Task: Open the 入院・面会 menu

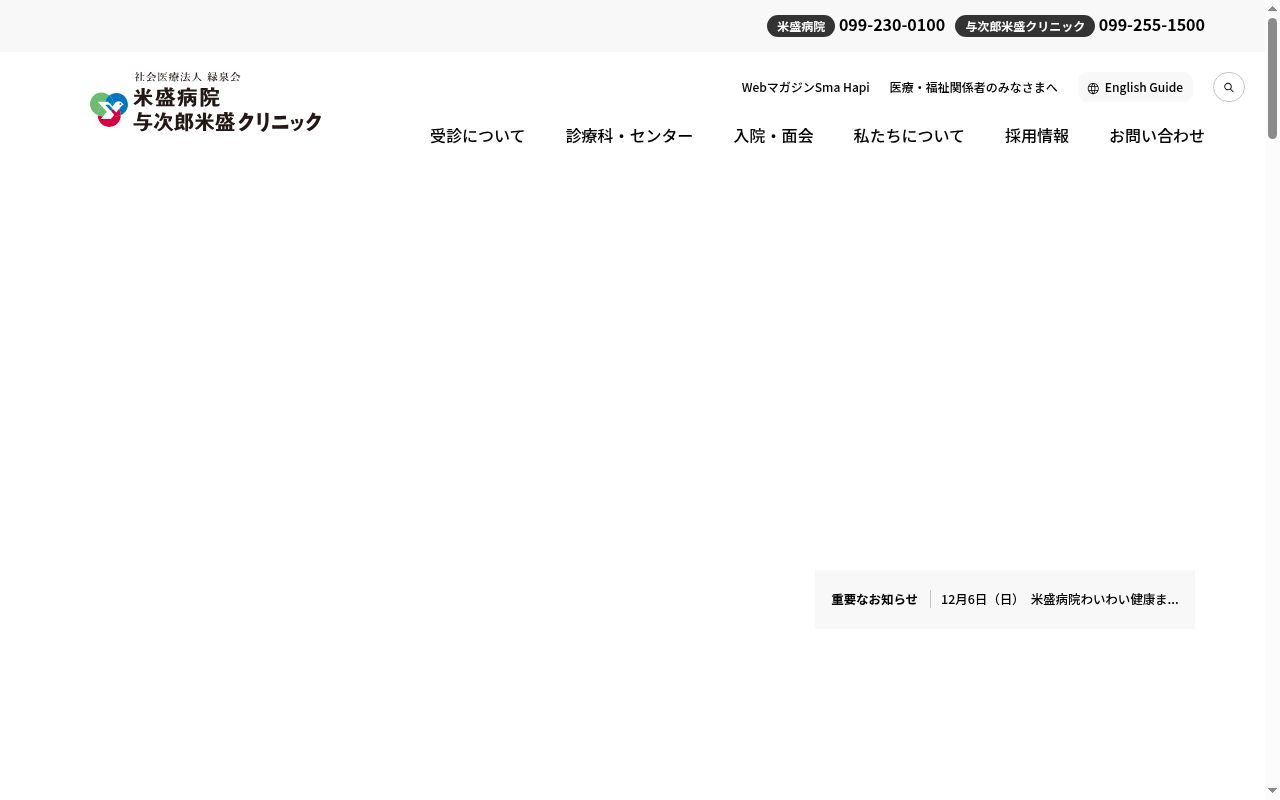Action: [773, 136]
